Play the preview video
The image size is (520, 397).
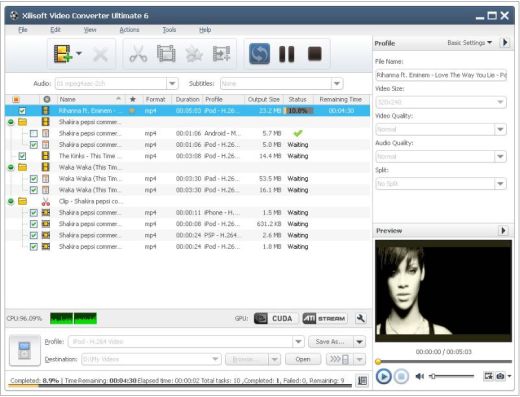click(x=383, y=377)
